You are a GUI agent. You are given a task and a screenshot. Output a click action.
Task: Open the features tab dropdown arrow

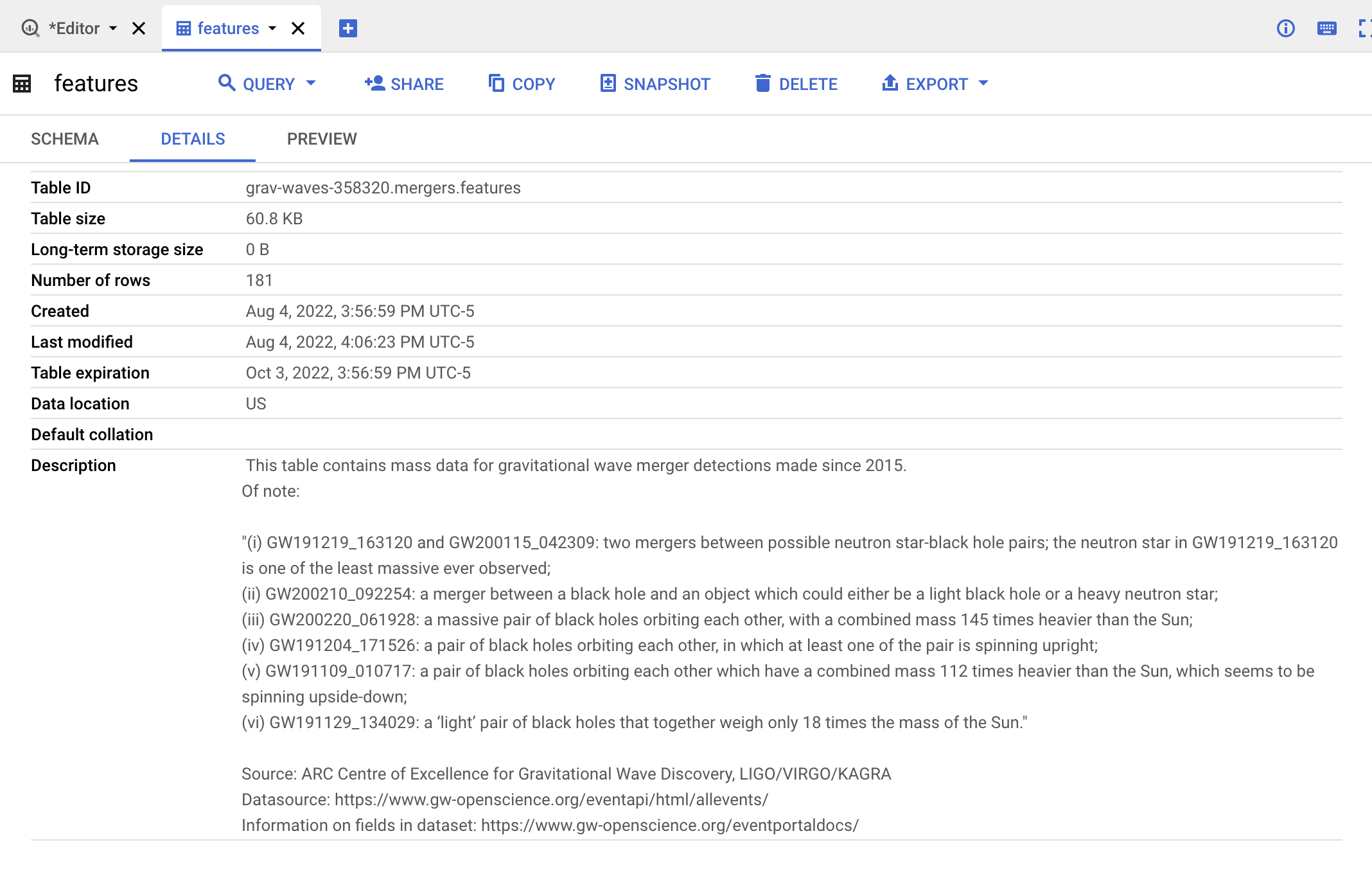click(x=272, y=28)
